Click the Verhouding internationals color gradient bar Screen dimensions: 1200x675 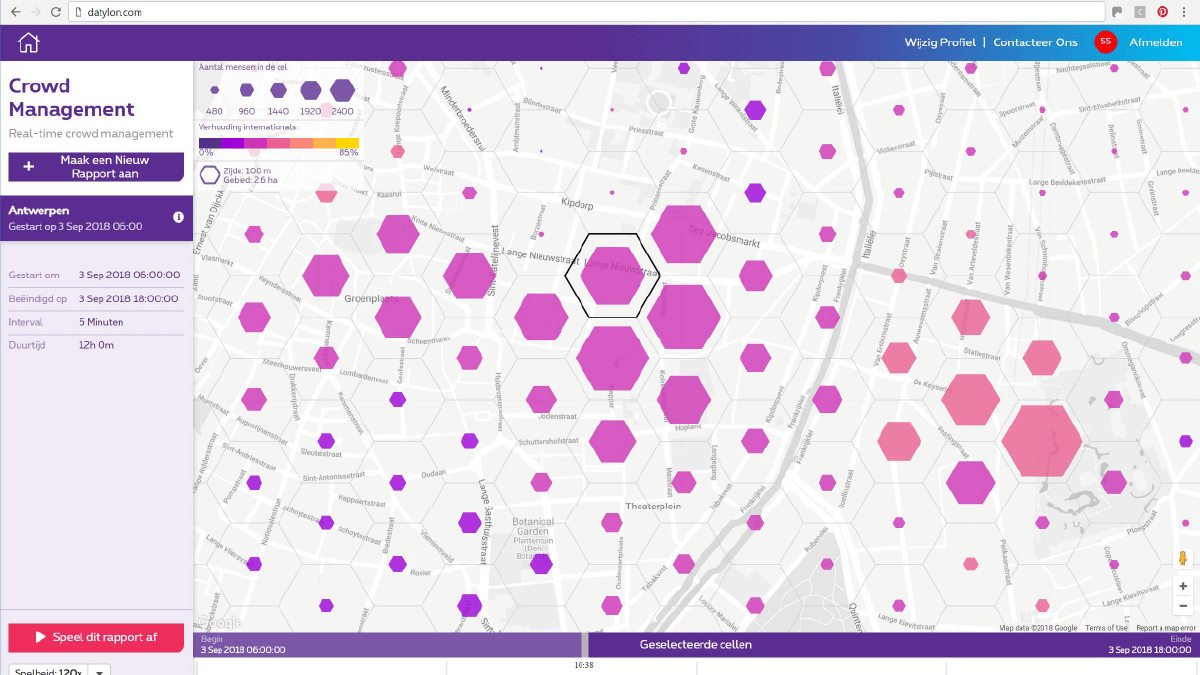point(280,143)
